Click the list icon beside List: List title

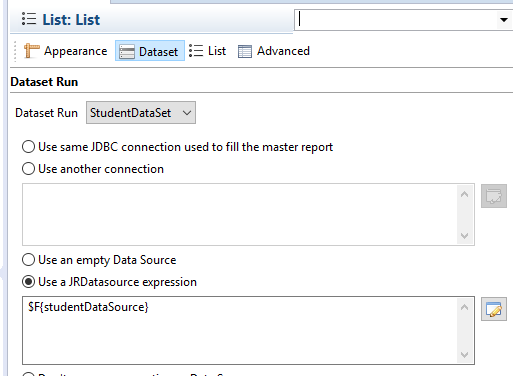point(29,19)
